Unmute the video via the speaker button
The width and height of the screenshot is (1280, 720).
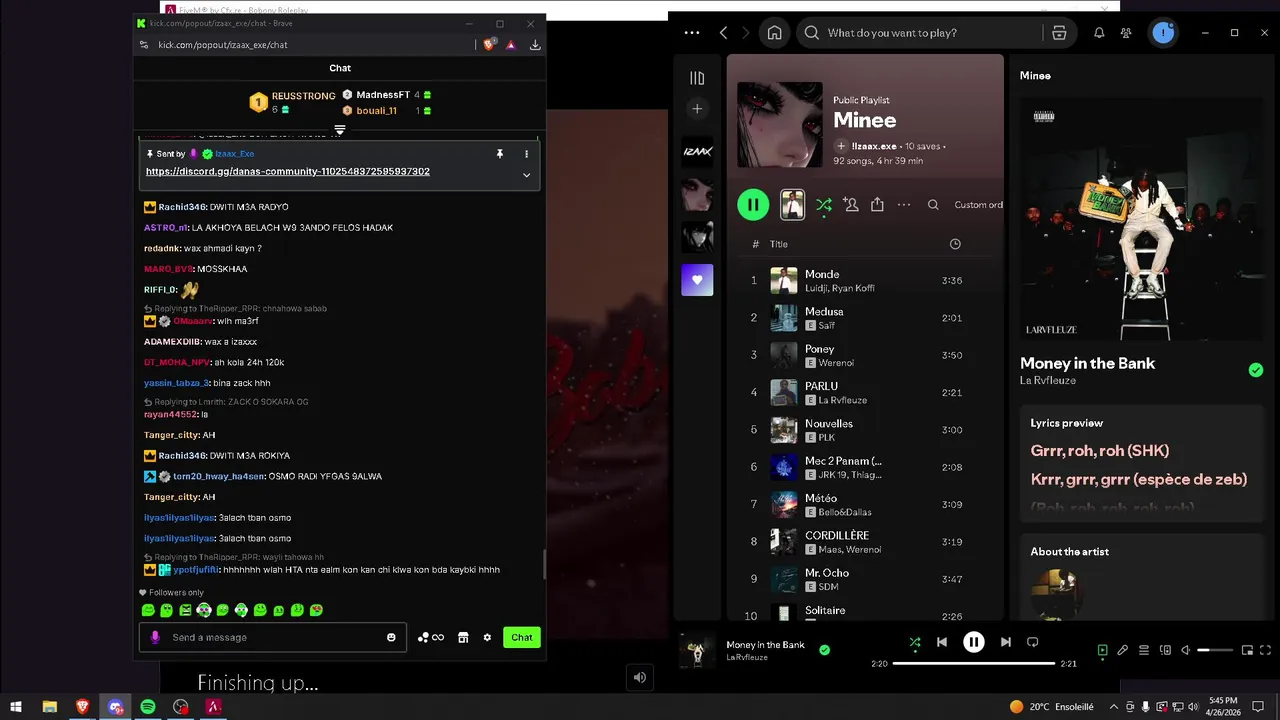(640, 677)
